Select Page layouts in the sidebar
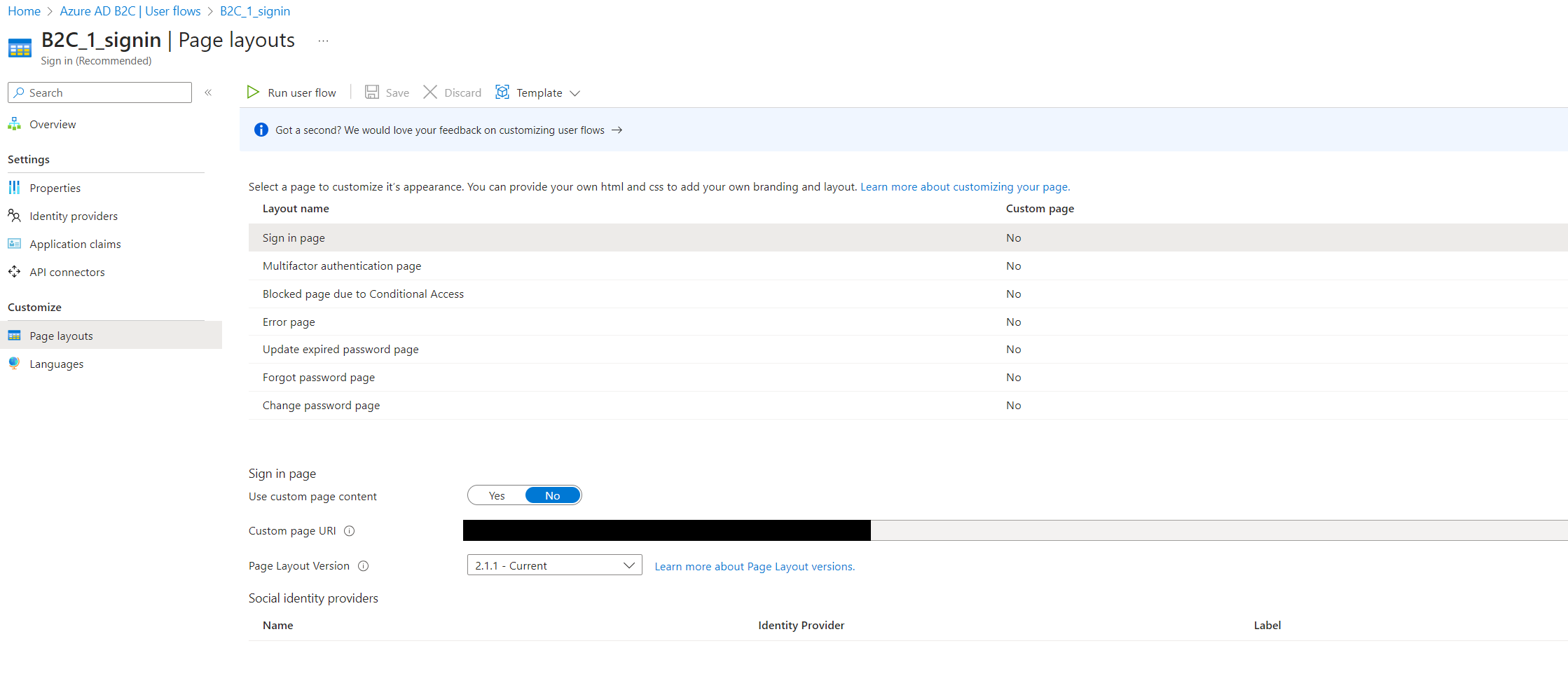Image resolution: width=1568 pixels, height=688 pixels. pyautogui.click(x=111, y=336)
